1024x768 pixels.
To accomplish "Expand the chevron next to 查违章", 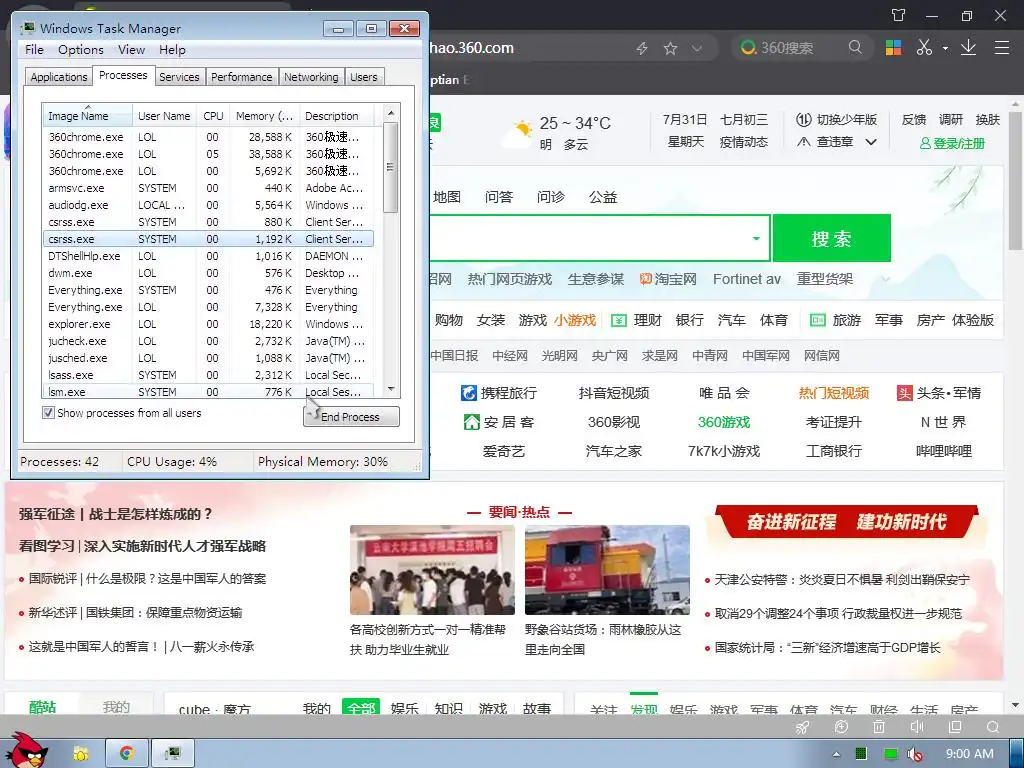I will [871, 142].
